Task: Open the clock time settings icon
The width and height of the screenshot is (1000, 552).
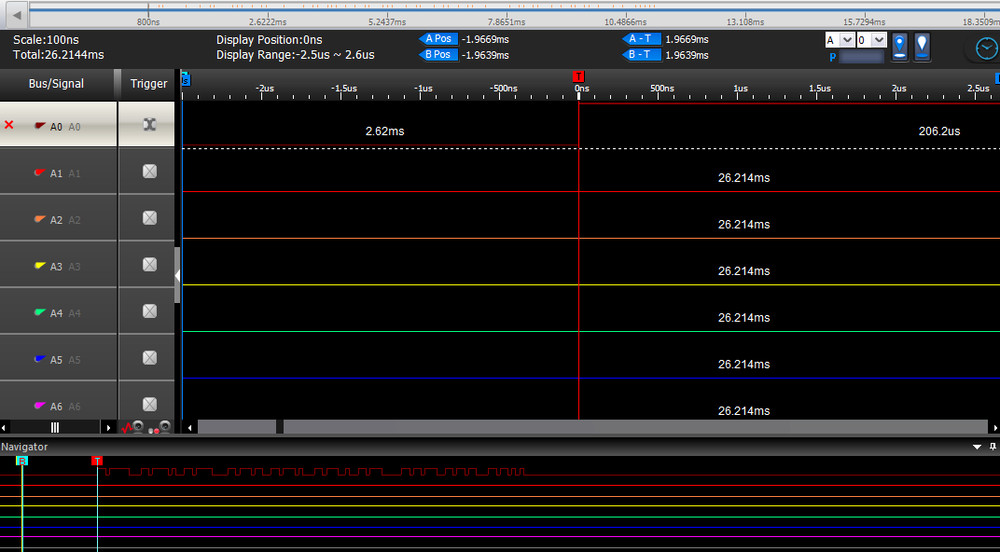Action: pyautogui.click(x=987, y=48)
